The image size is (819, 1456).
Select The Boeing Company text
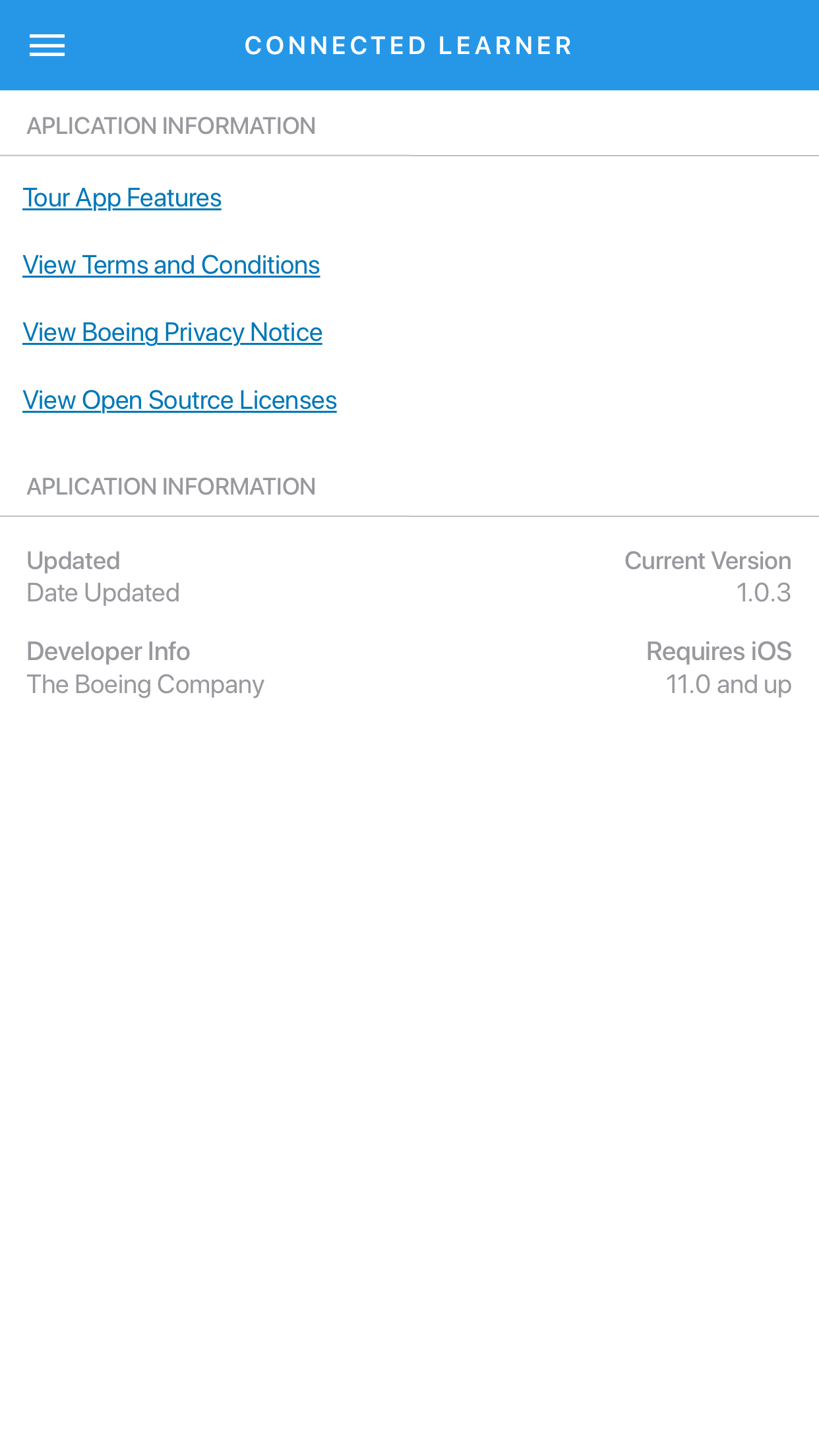tap(145, 684)
